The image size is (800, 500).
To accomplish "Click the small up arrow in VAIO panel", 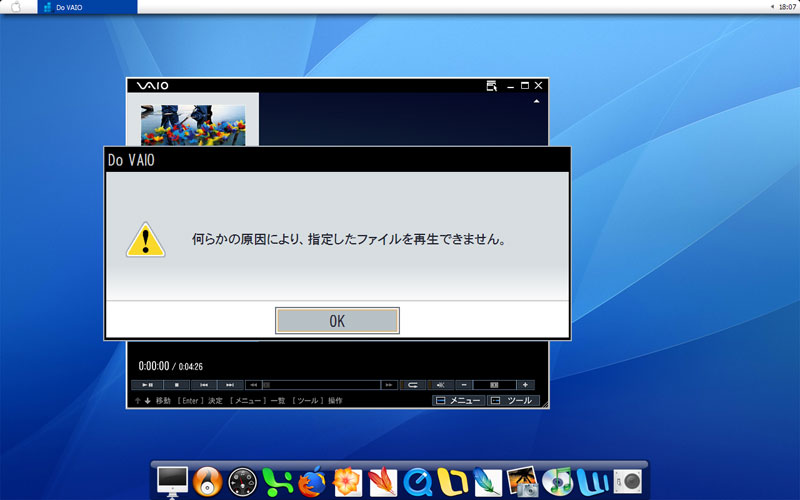I will 536,102.
